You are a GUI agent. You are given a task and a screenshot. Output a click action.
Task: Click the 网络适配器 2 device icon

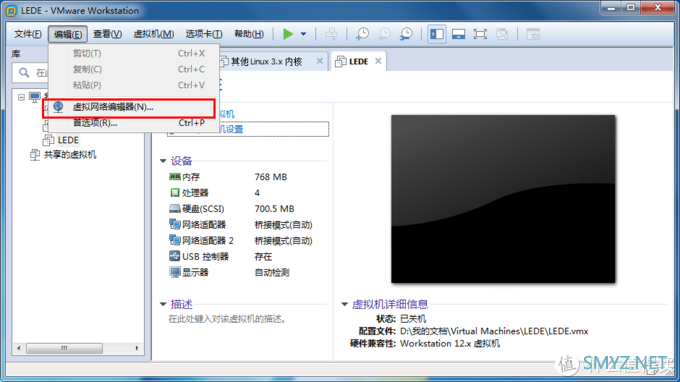(x=174, y=240)
